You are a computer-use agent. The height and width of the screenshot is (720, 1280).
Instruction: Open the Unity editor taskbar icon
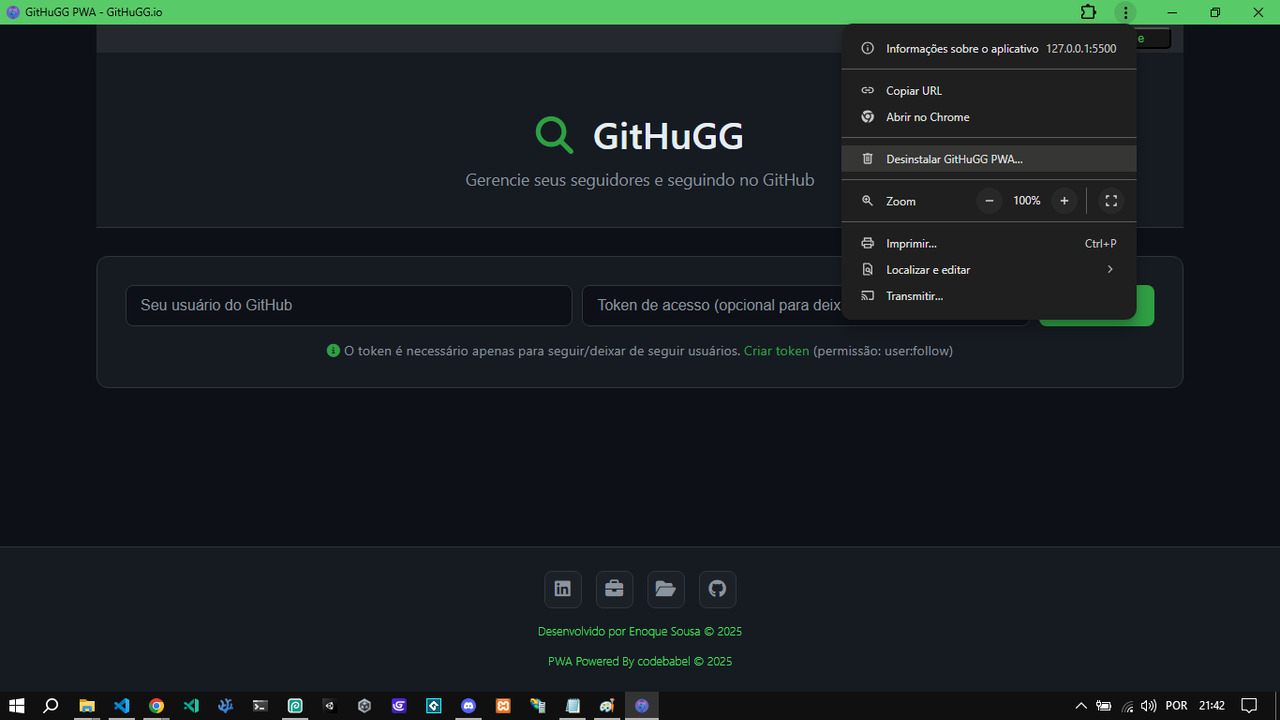coord(330,705)
